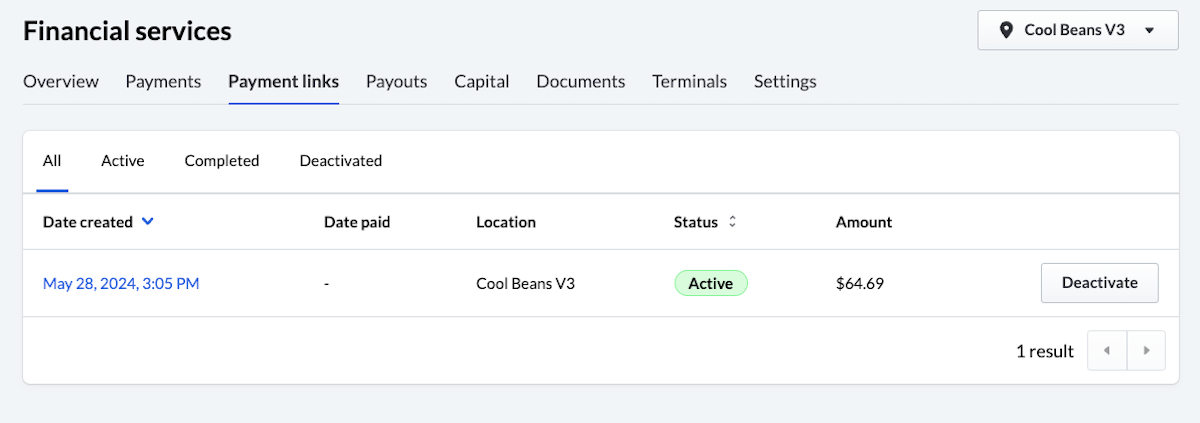Open the Capital tab
Image resolution: width=1200 pixels, height=423 pixels.
coord(481,82)
